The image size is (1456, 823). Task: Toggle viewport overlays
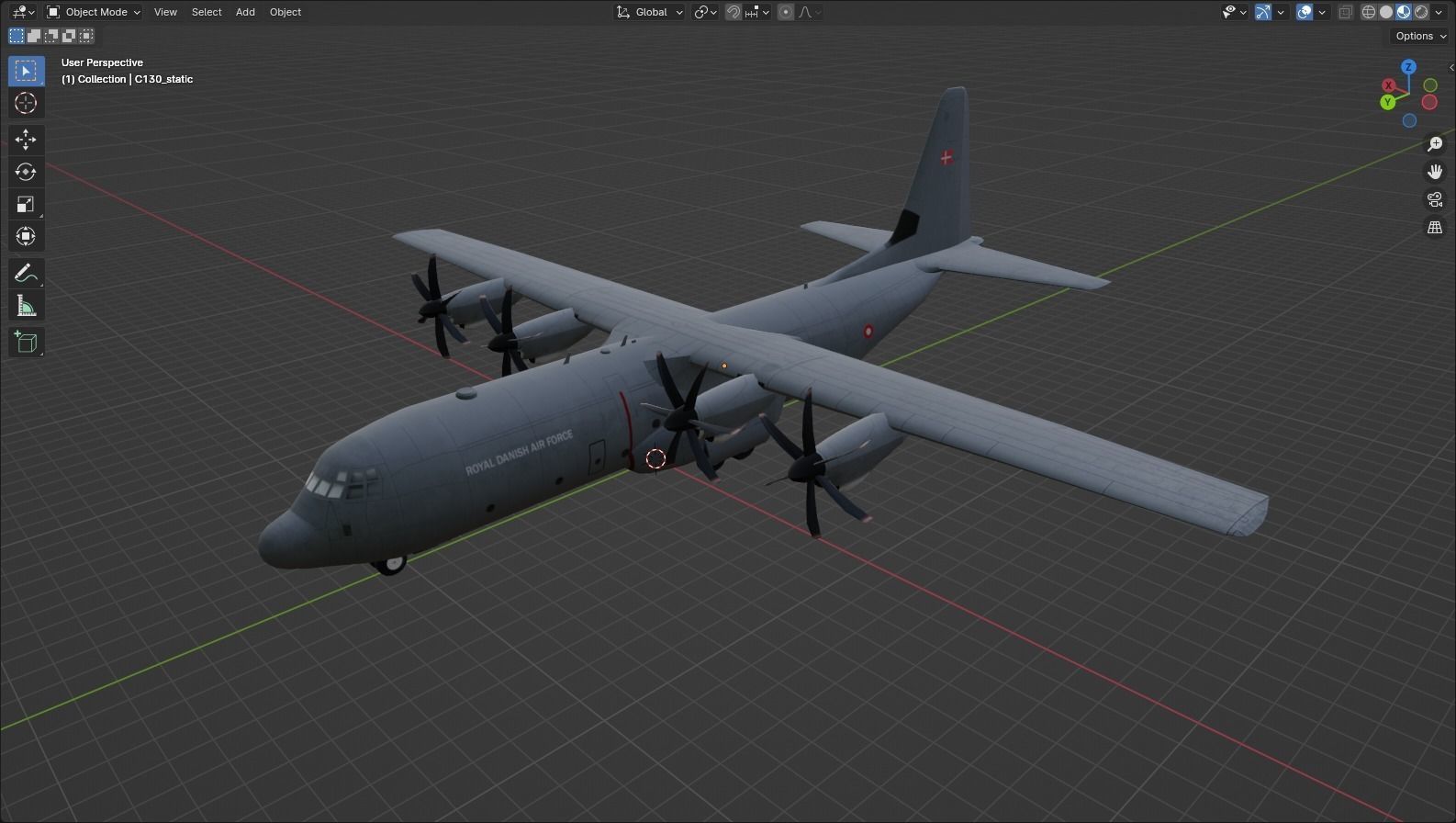pyautogui.click(x=1305, y=12)
